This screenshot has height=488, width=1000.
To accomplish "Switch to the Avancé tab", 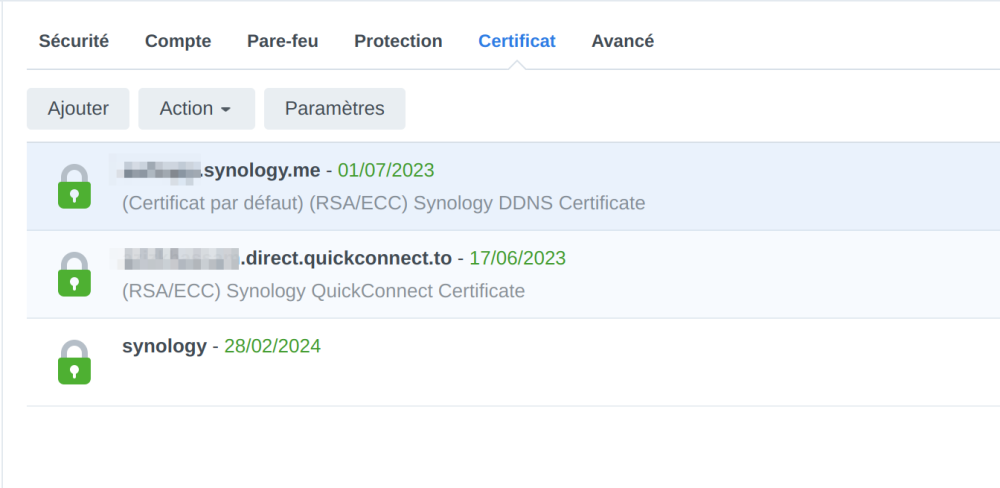I will click(622, 41).
